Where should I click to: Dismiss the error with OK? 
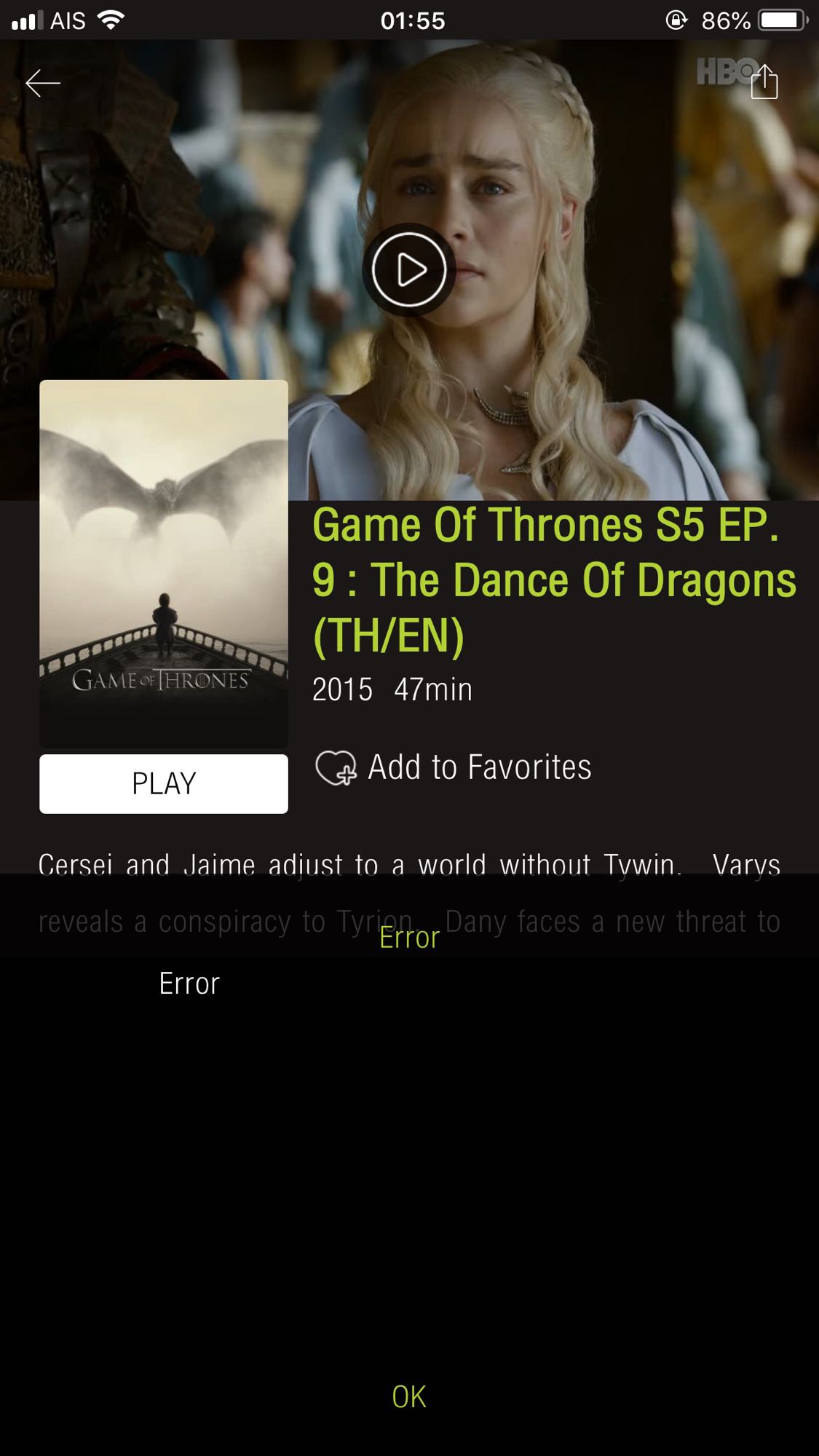click(x=409, y=1397)
